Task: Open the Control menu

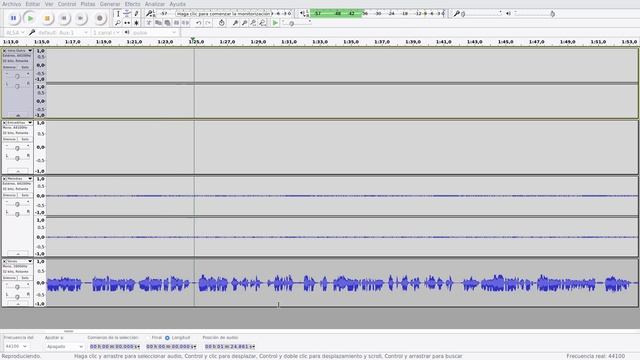Action: click(67, 4)
